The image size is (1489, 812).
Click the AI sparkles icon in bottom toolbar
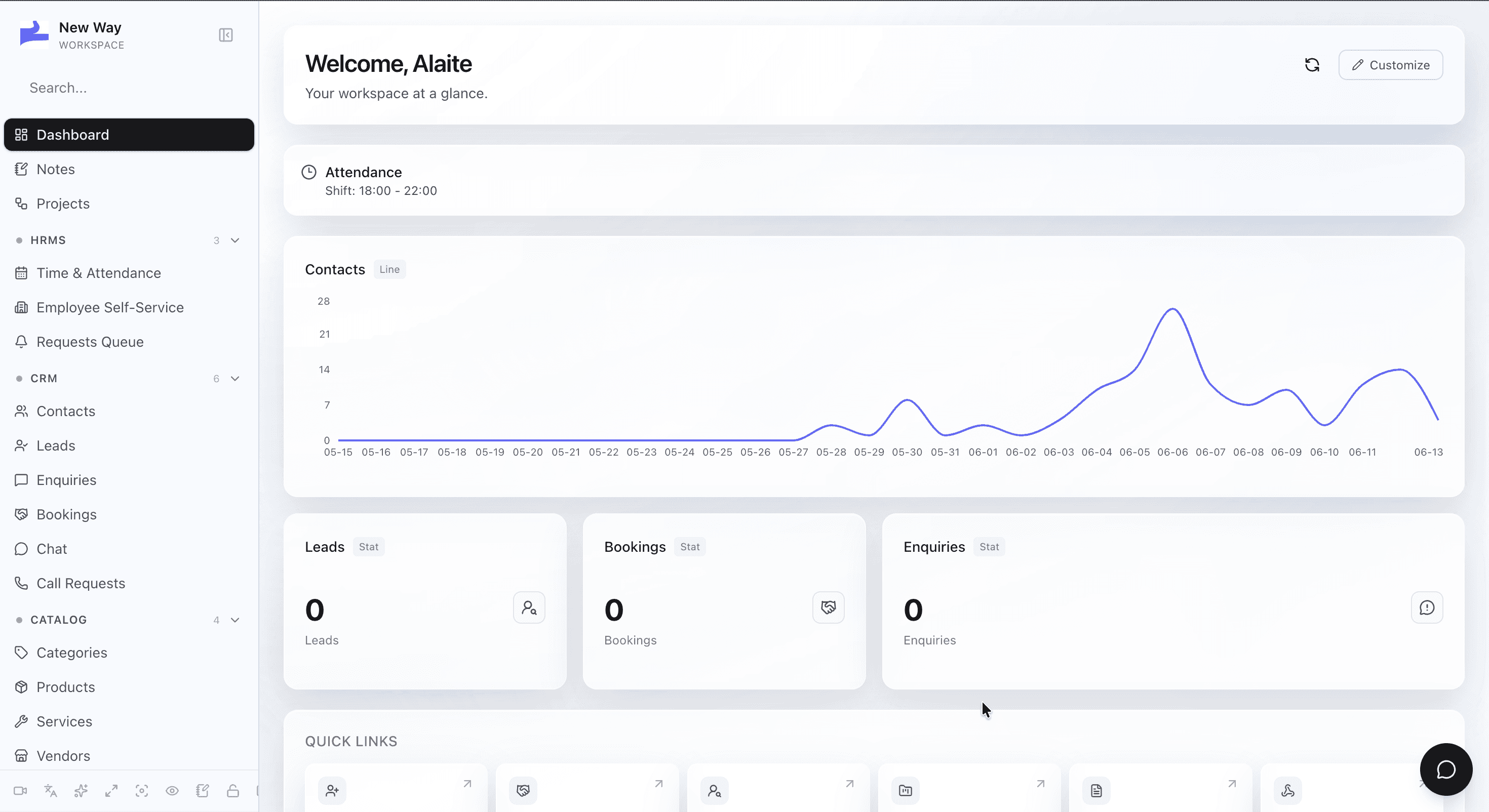coord(81,791)
